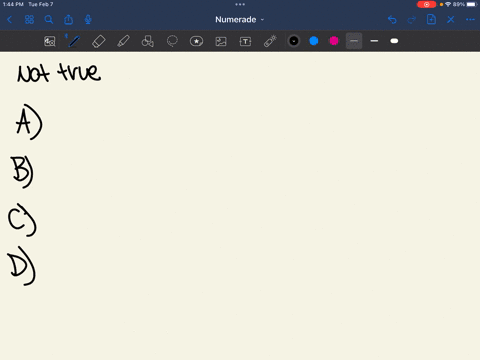Select the Lasso selection tool
The width and height of the screenshot is (480, 360).
(172, 41)
